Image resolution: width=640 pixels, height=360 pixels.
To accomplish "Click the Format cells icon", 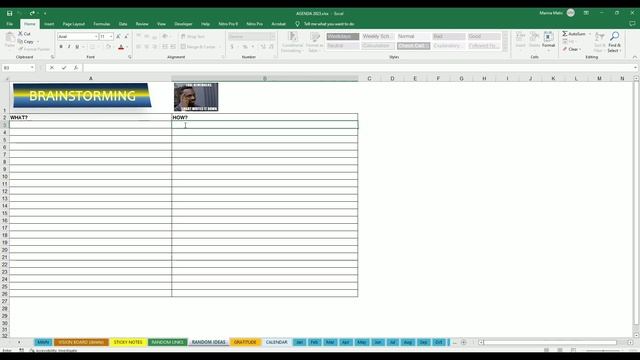I will coord(549,37).
